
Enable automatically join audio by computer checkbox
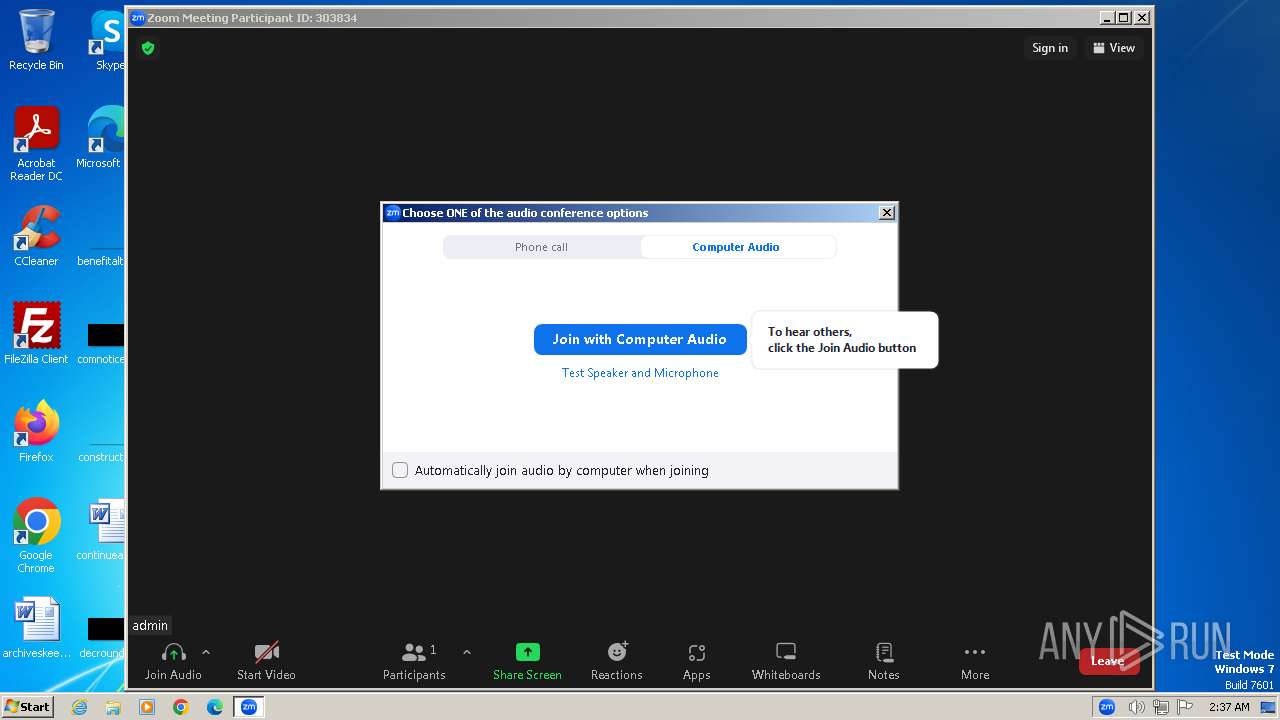(400, 470)
